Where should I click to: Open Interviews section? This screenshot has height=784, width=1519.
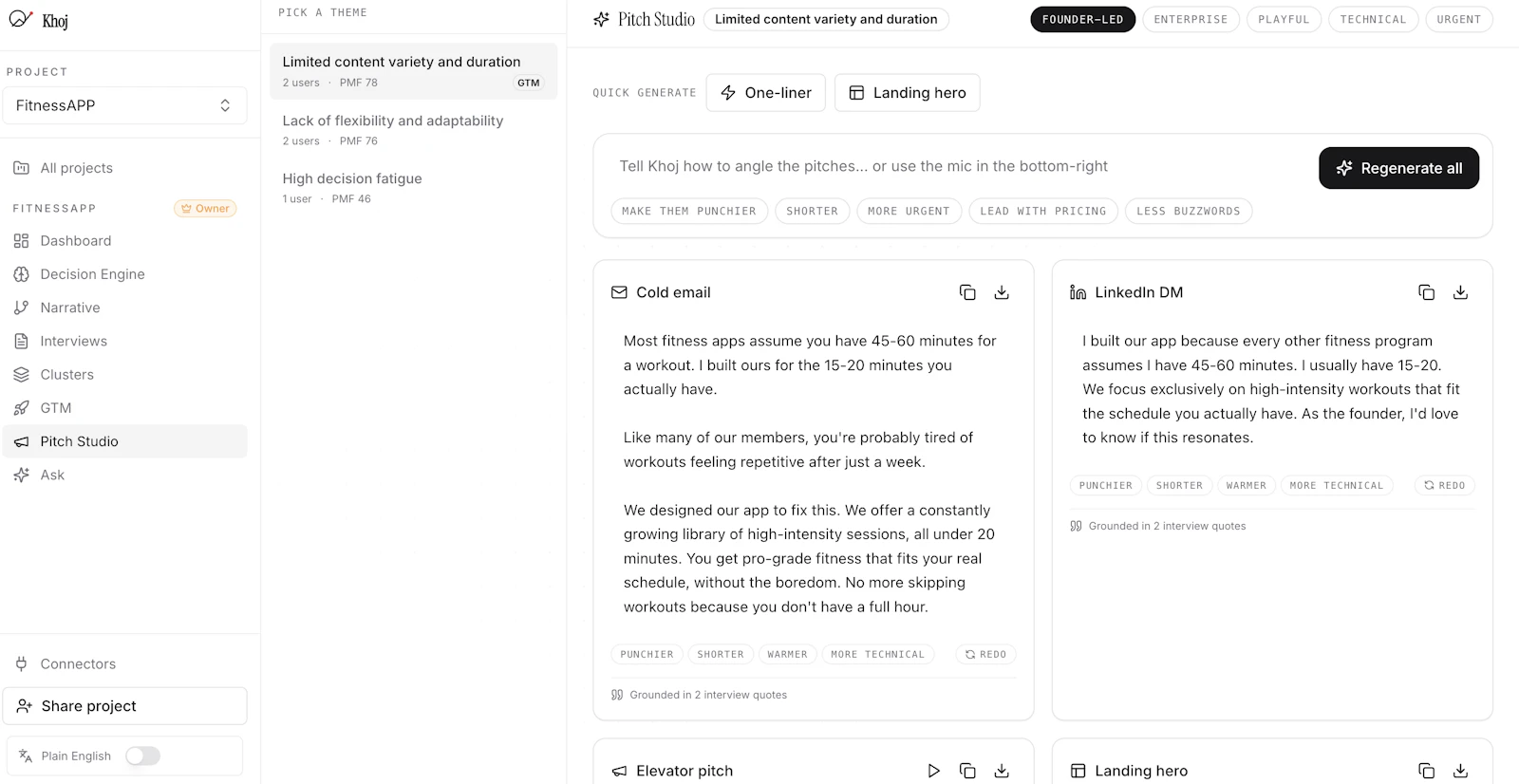124,341
